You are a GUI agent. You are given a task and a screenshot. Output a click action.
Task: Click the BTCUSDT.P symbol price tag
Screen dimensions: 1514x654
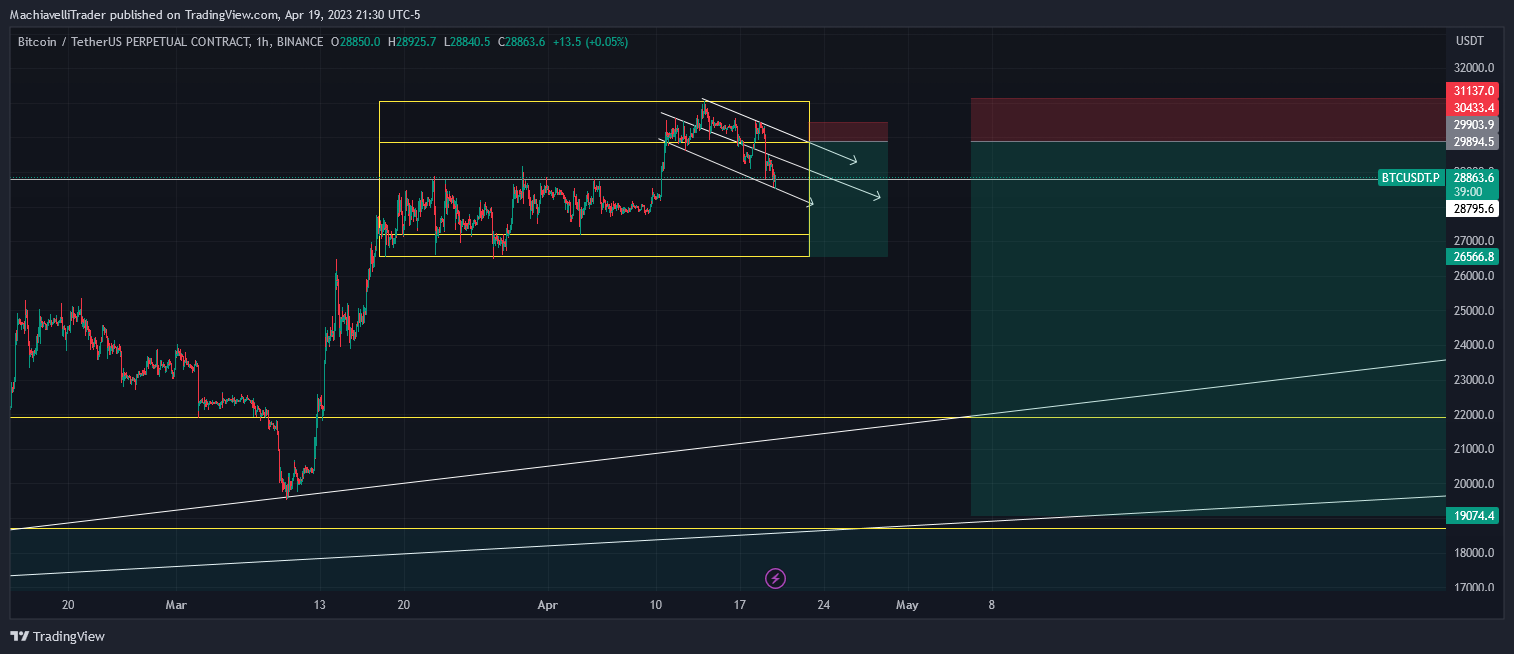pos(1411,178)
